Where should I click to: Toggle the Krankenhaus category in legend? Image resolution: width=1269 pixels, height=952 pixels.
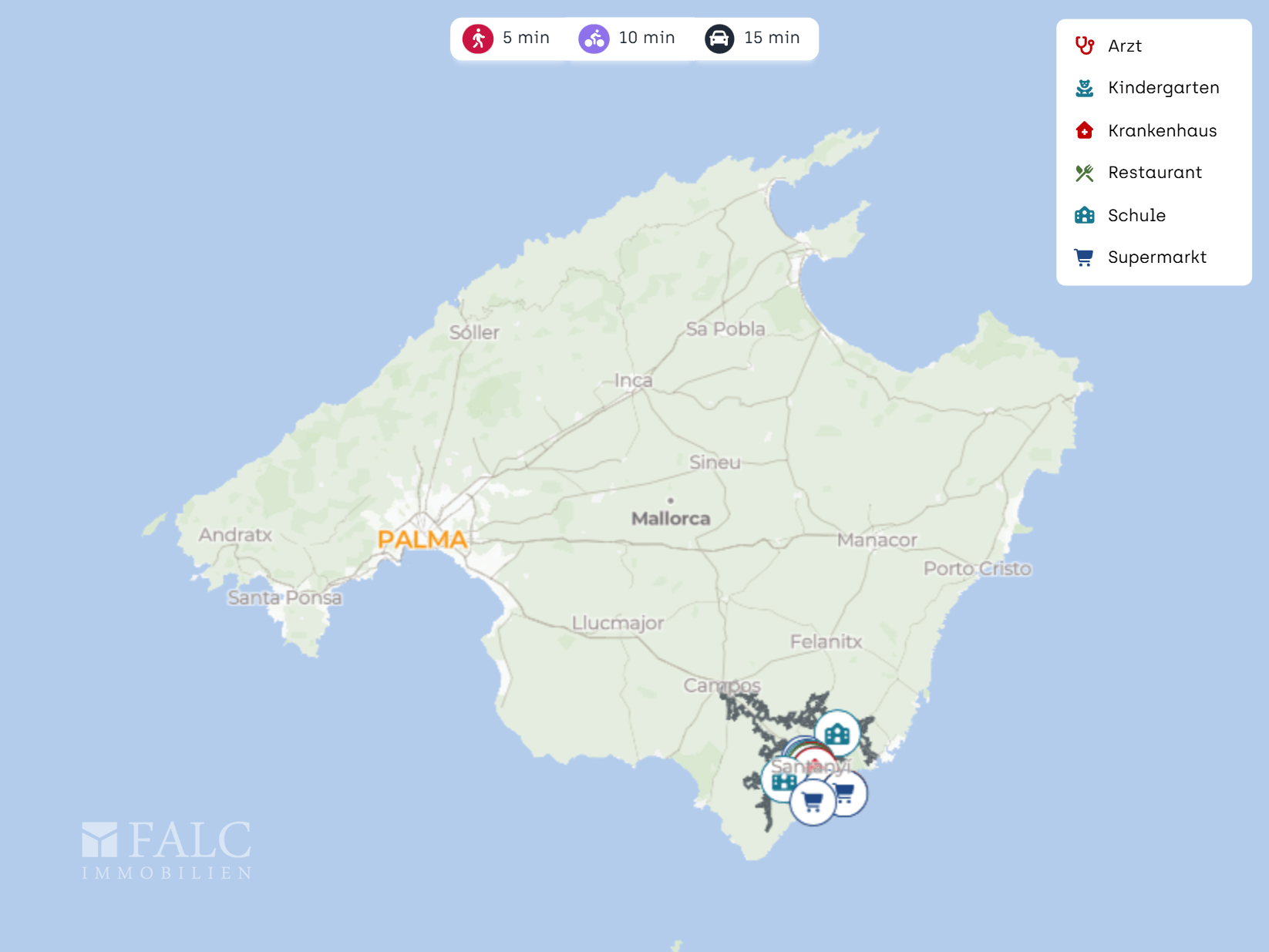point(1161,130)
